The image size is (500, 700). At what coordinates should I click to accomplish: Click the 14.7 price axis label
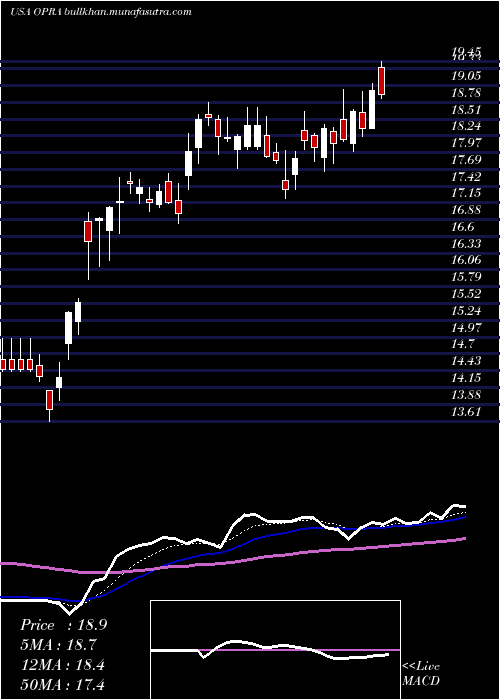pos(463,344)
